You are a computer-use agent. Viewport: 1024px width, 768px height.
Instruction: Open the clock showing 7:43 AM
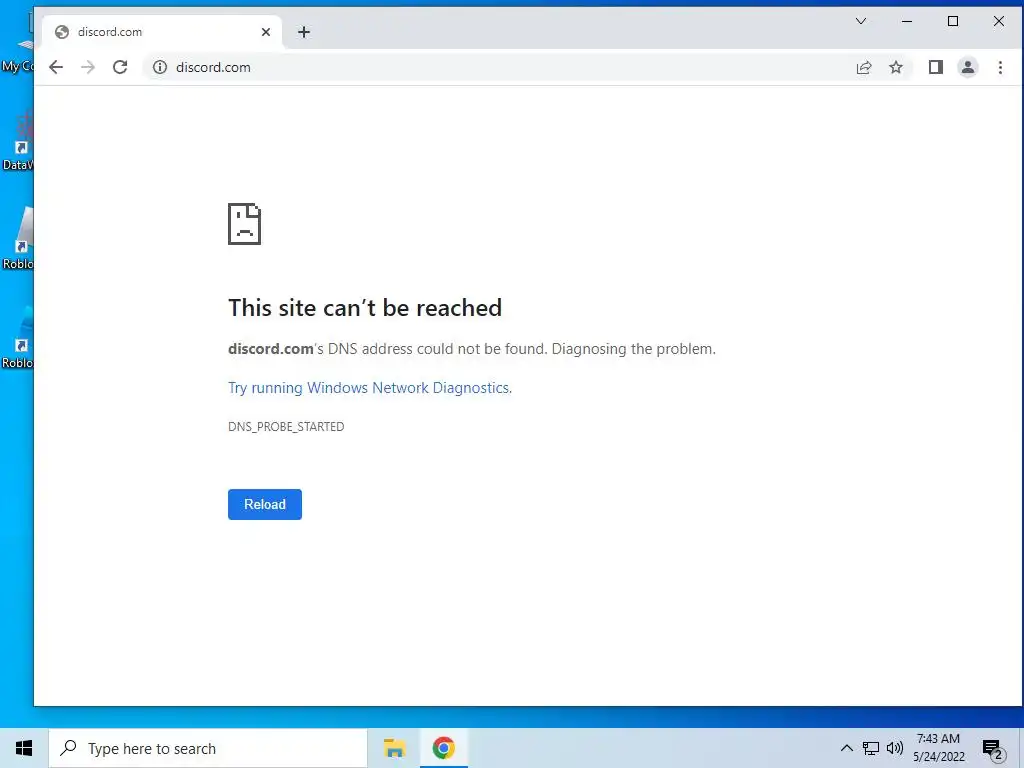(938, 748)
